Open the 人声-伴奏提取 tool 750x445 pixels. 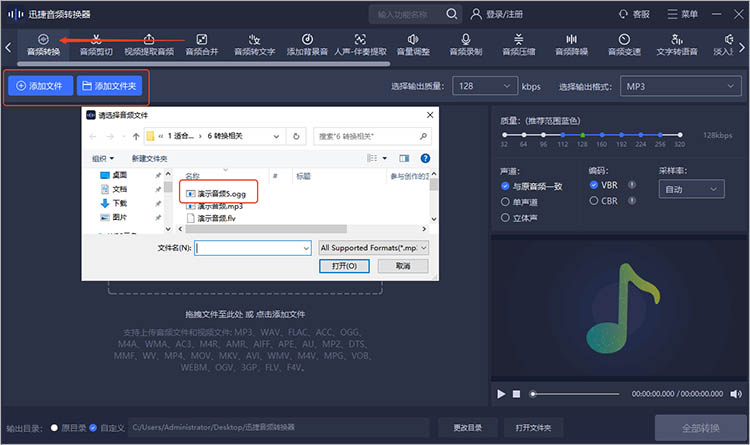[x=360, y=45]
